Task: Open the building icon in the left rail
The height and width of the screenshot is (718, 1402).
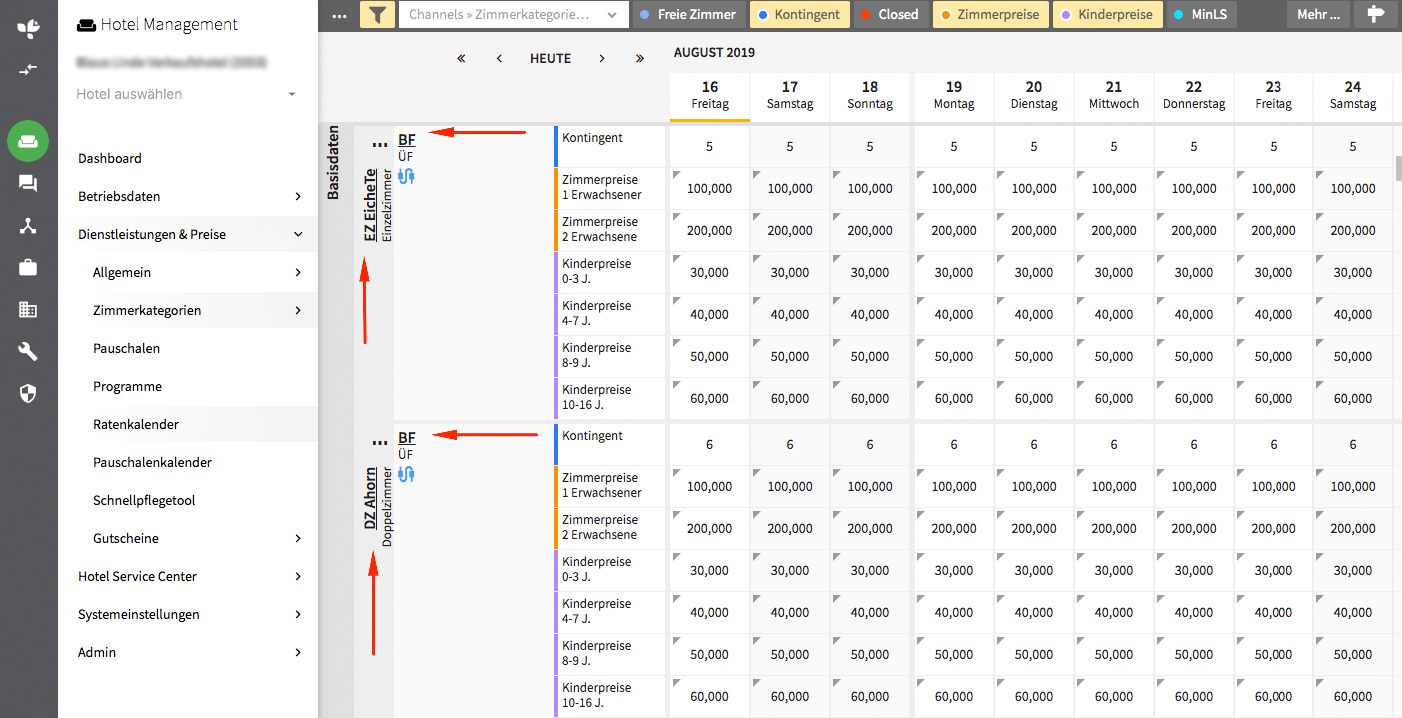Action: [28, 309]
